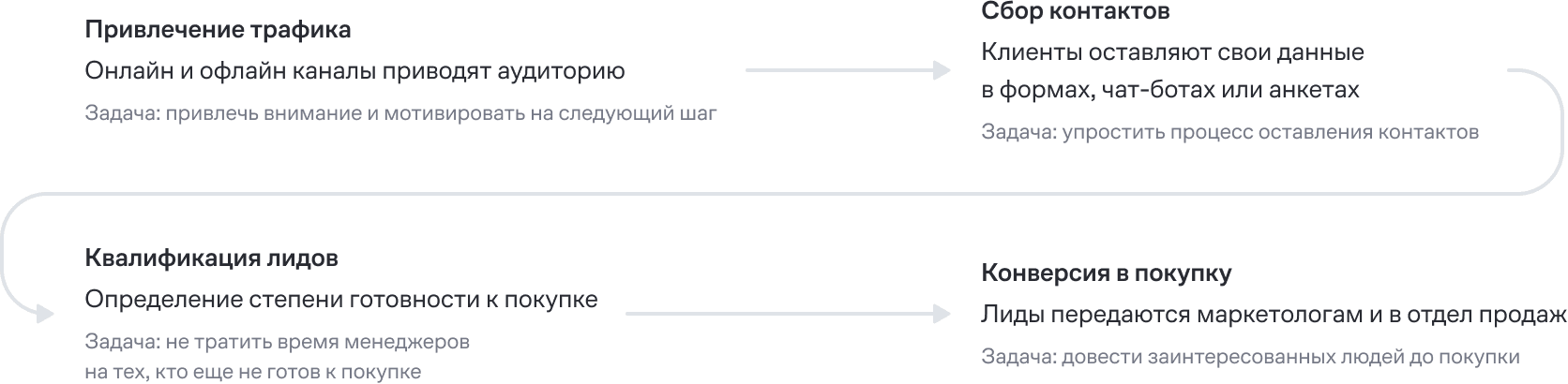The height and width of the screenshot is (384, 1568).
Task: Click the task note привлечь внимание и мотивировать
Action: pyautogui.click(x=400, y=113)
